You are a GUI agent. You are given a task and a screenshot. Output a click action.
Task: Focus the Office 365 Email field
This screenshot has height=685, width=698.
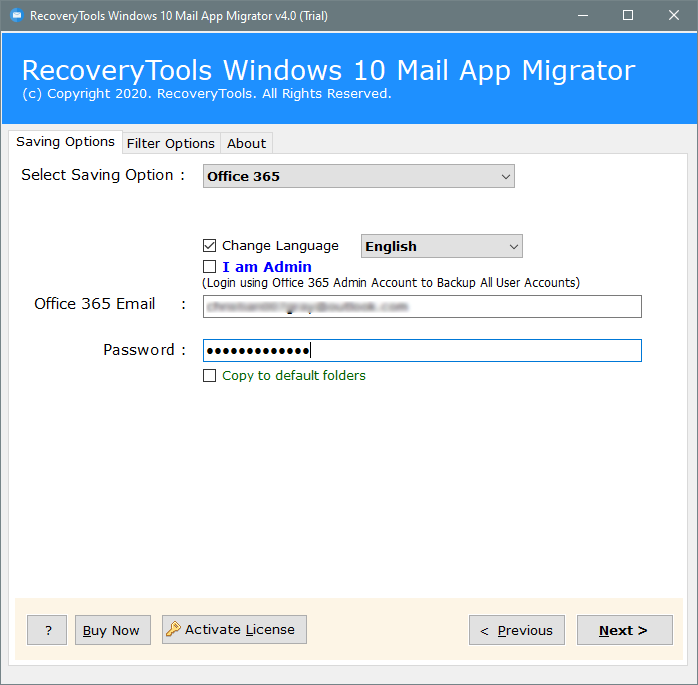(422, 306)
